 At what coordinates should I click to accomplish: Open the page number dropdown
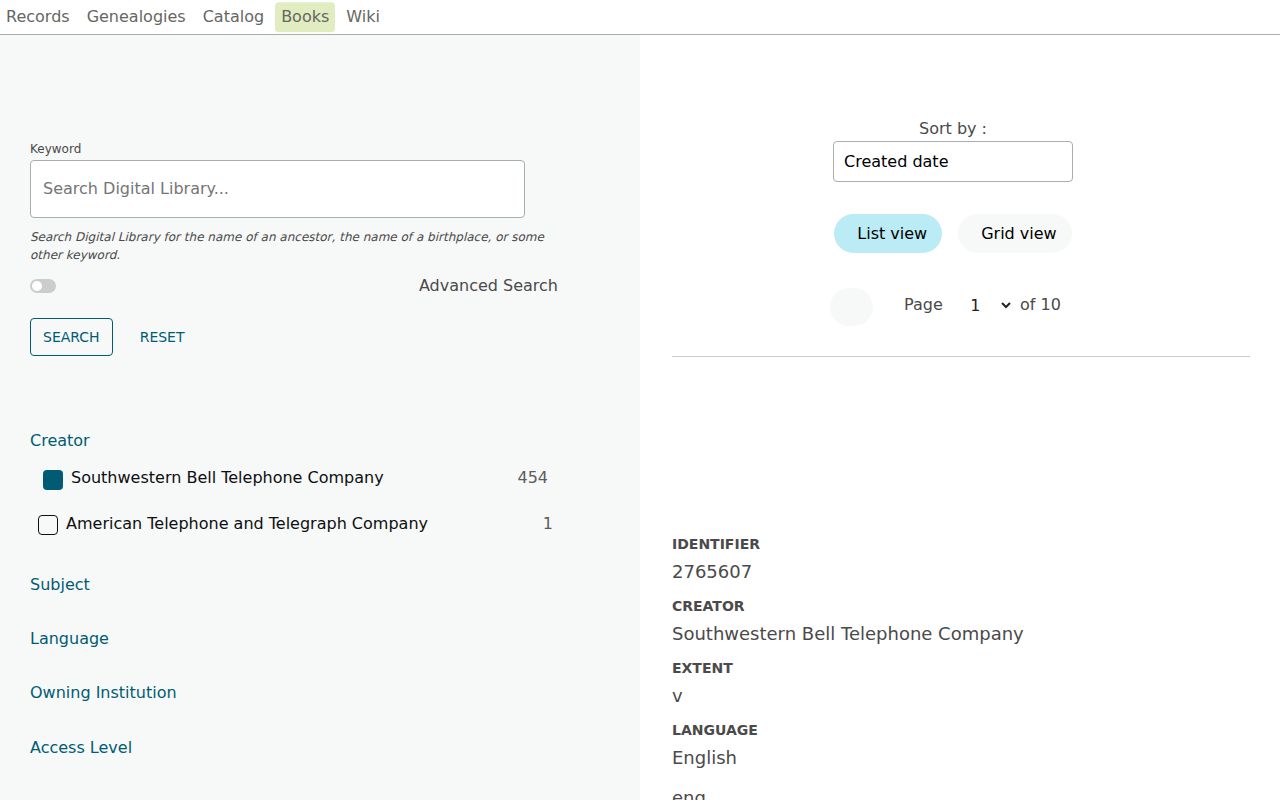pos(988,305)
